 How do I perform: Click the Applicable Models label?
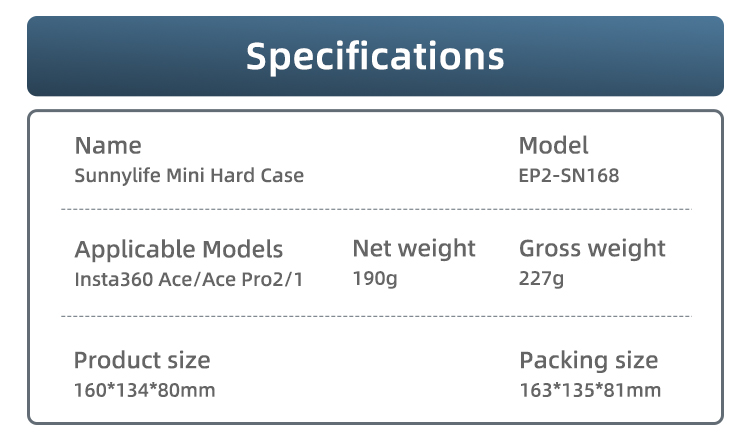click(179, 249)
